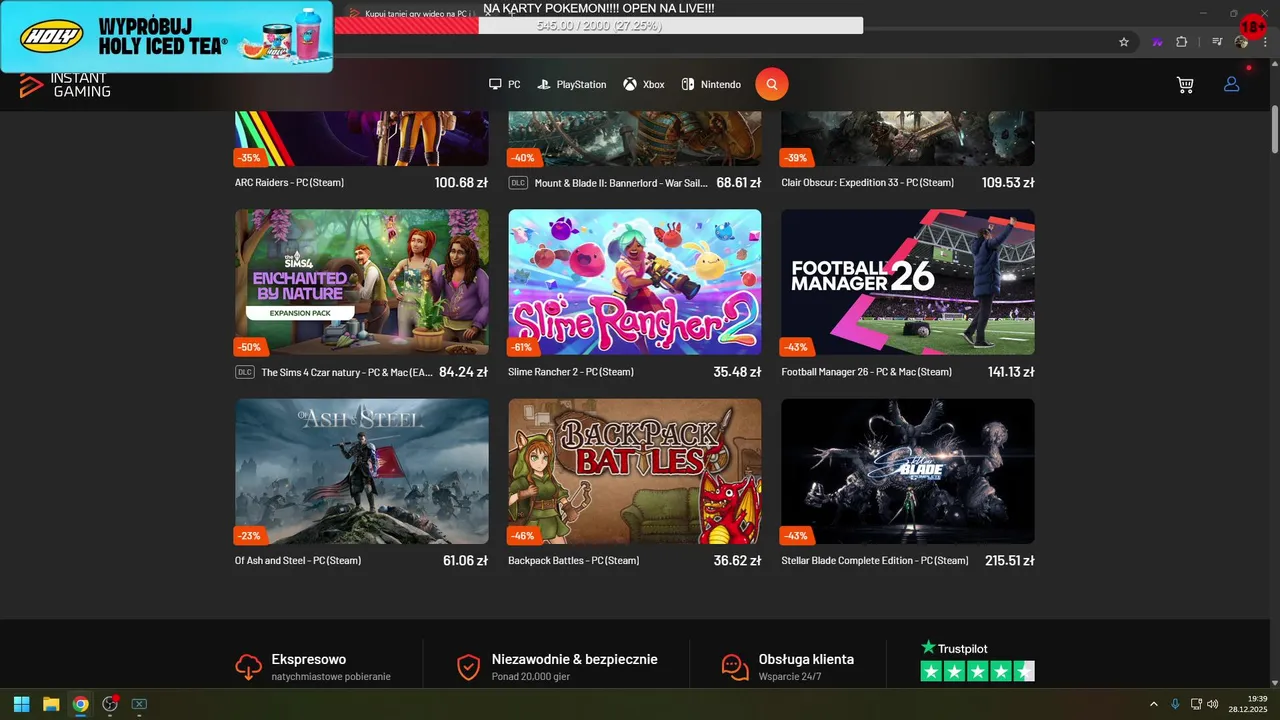Image resolution: width=1280 pixels, height=720 pixels.
Task: Select the PlayStation platform menu
Action: pos(572,85)
